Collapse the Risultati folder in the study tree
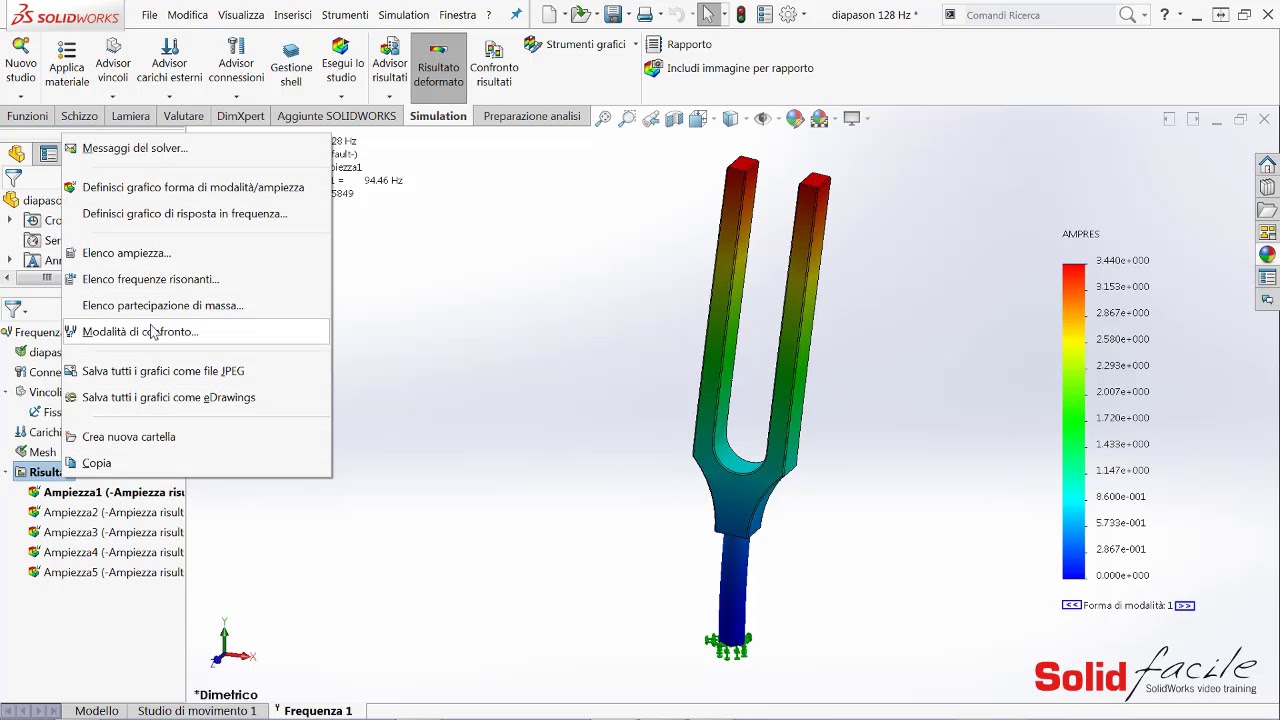 (x=6, y=472)
